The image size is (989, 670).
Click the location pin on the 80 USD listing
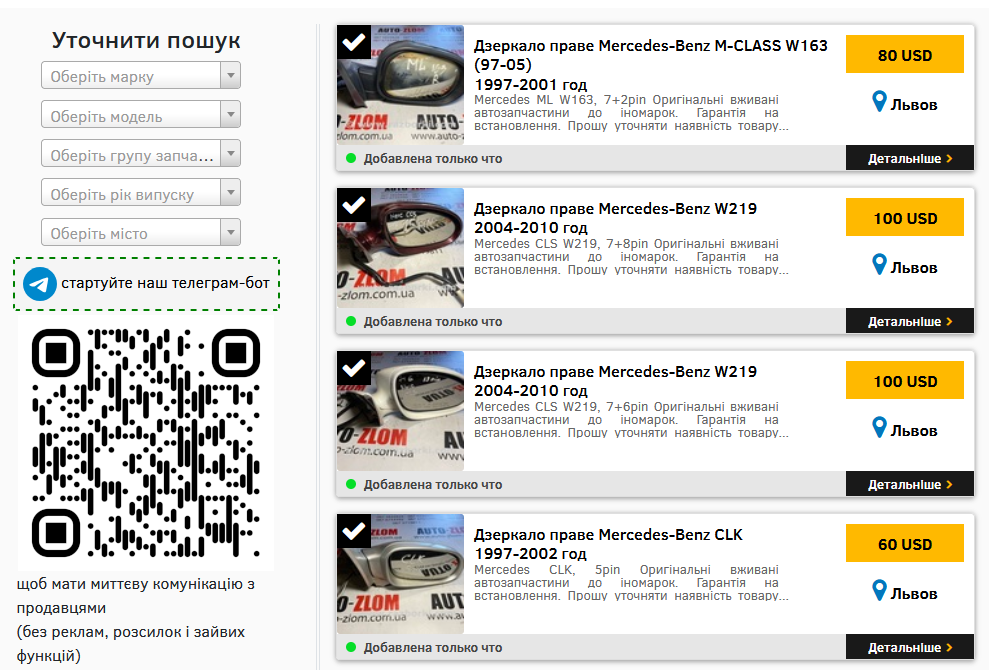(879, 102)
